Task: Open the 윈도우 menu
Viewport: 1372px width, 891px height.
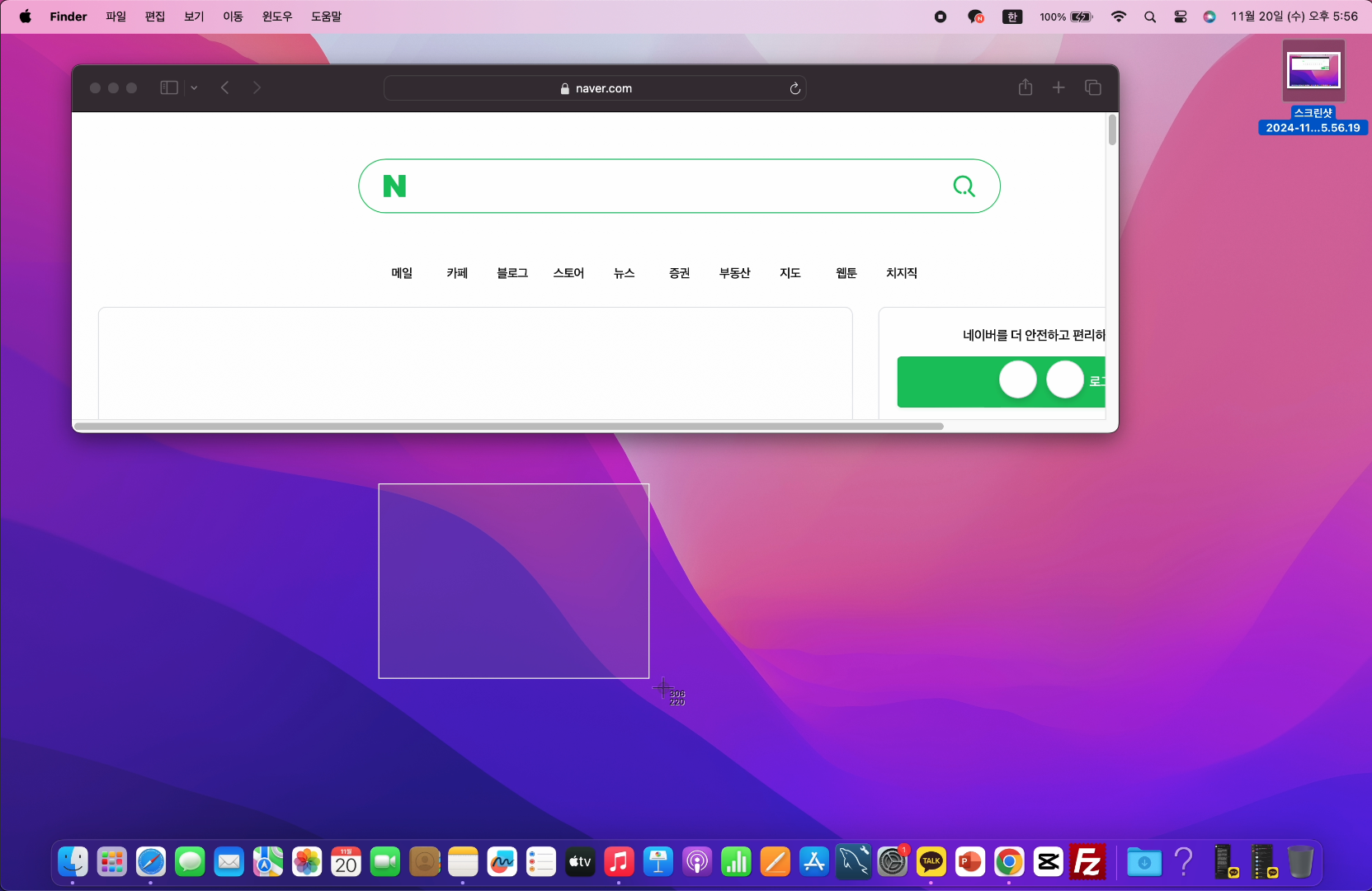Action: [x=277, y=16]
